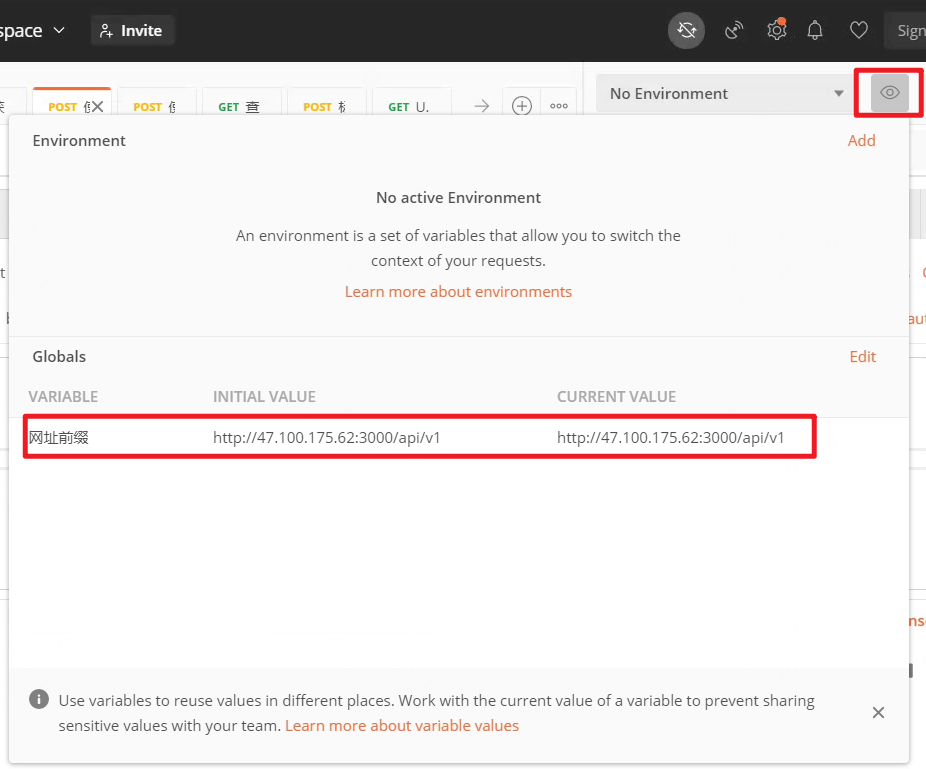
Task: Open a new request tab with plus icon
Action: 521,106
